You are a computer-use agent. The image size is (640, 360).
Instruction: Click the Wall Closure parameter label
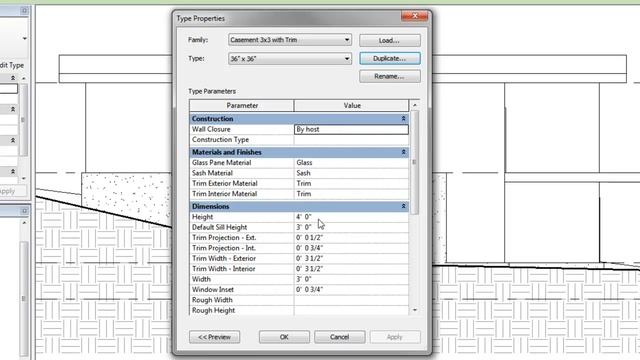click(211, 129)
